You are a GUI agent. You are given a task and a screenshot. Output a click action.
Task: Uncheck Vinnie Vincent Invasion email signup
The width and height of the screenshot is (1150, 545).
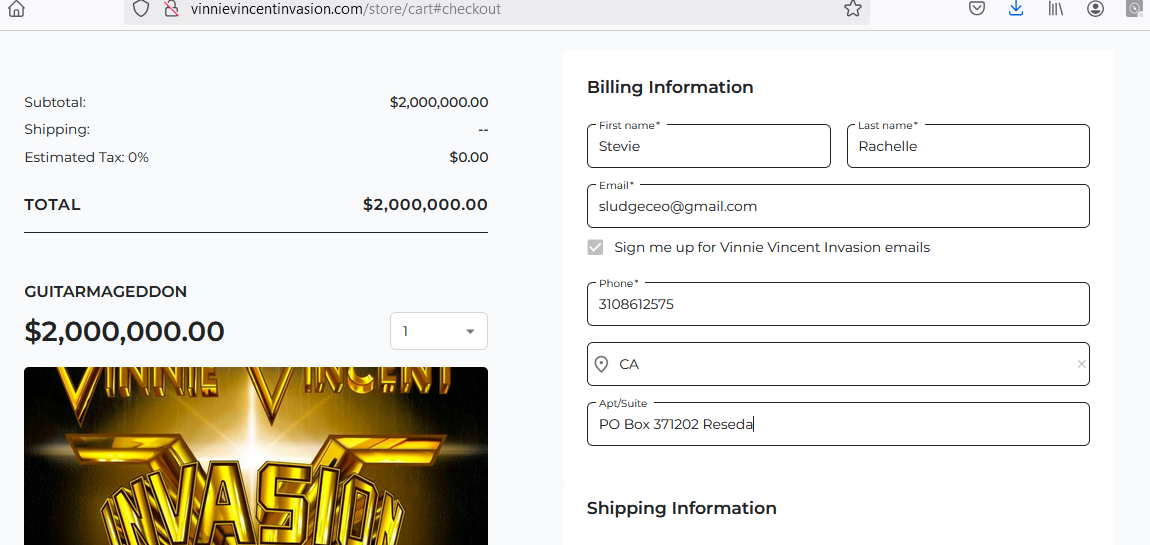coord(596,248)
